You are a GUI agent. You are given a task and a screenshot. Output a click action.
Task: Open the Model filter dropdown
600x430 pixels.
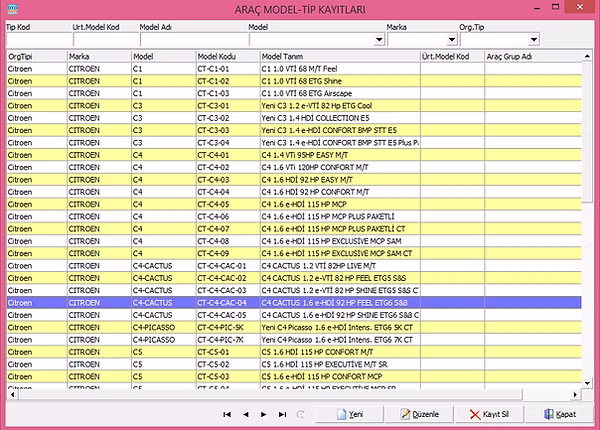[x=379, y=41]
